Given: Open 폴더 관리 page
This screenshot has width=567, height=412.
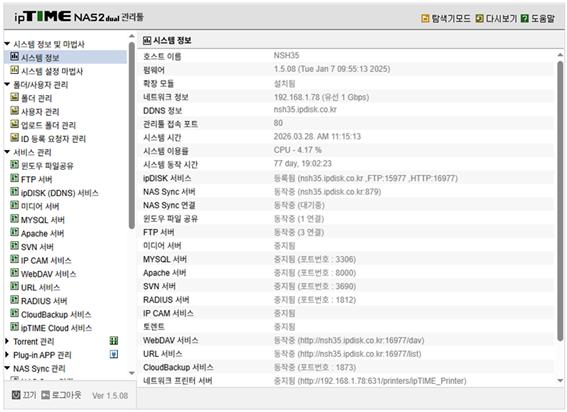Looking at the screenshot, I should coord(37,98).
